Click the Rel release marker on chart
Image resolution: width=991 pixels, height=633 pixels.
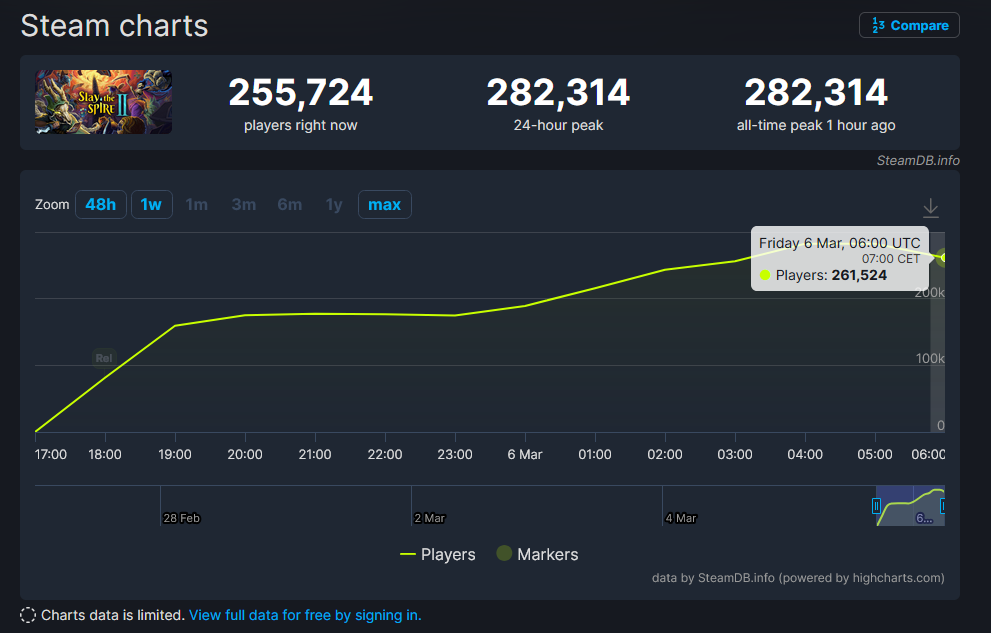tap(104, 358)
